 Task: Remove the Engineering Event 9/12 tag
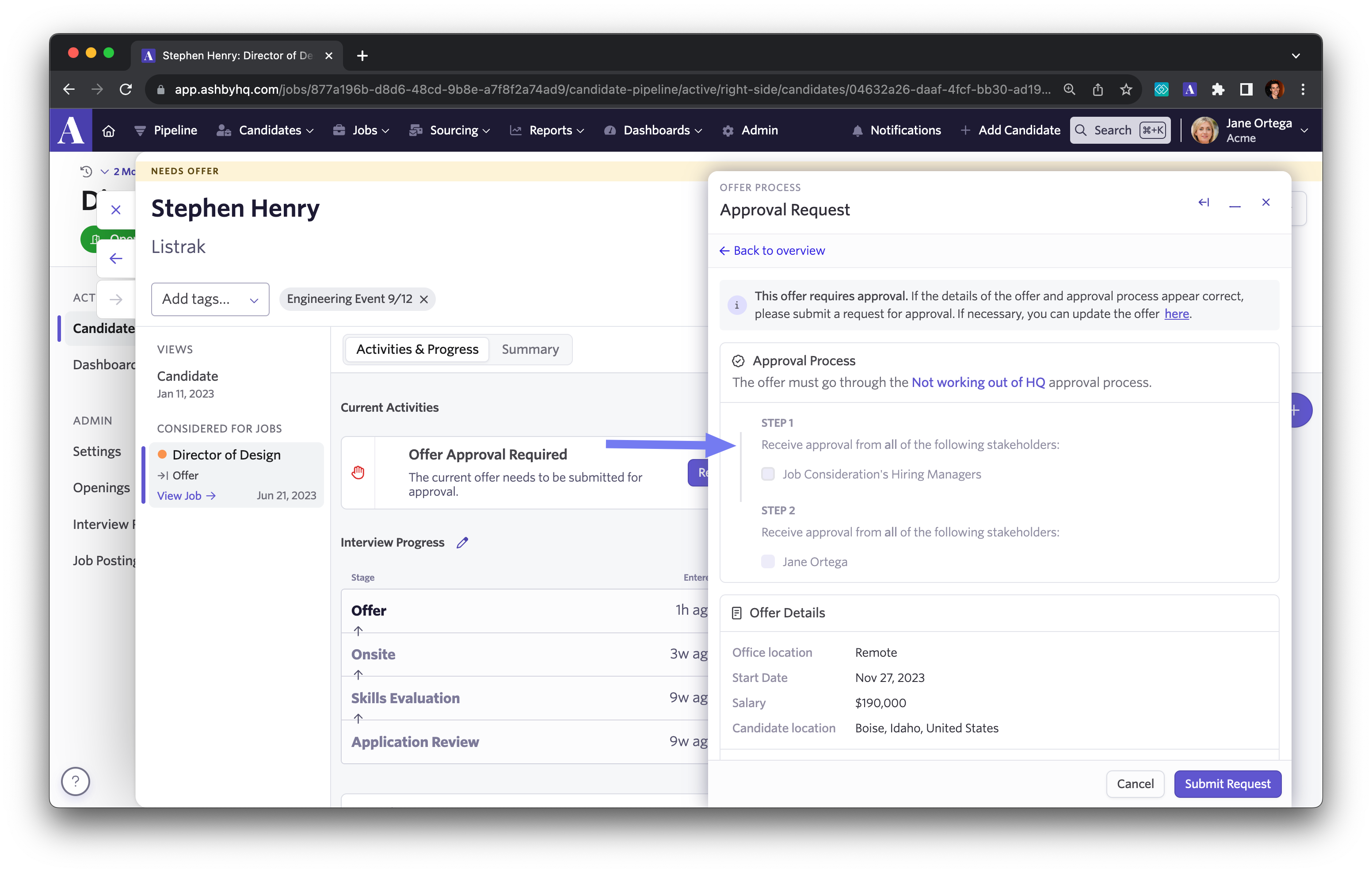tap(424, 299)
